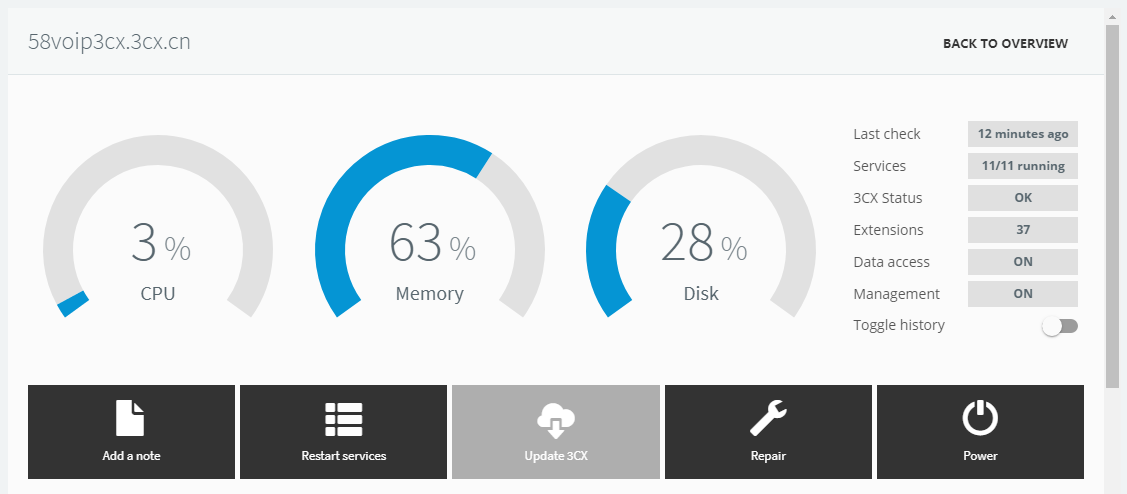1127x494 pixels.
Task: Click the Repair wrench icon
Action: [768, 418]
